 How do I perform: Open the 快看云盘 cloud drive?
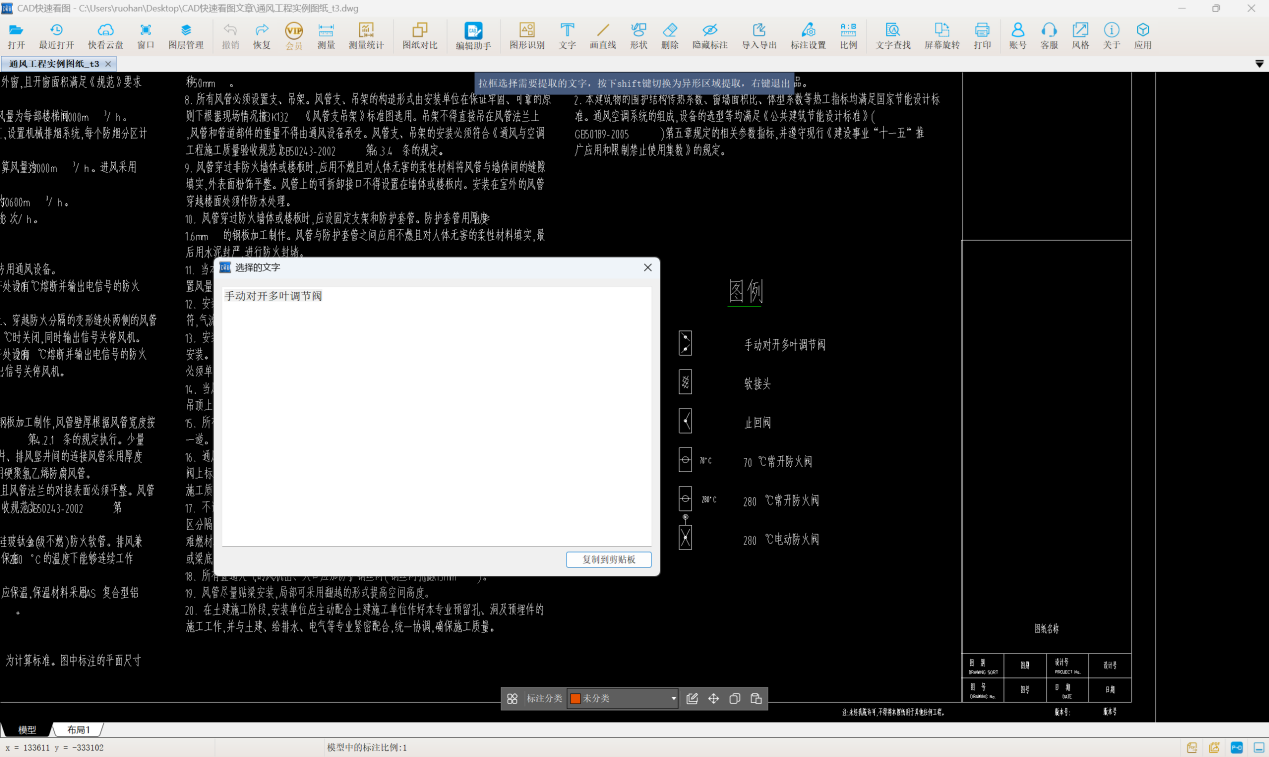[x=105, y=36]
